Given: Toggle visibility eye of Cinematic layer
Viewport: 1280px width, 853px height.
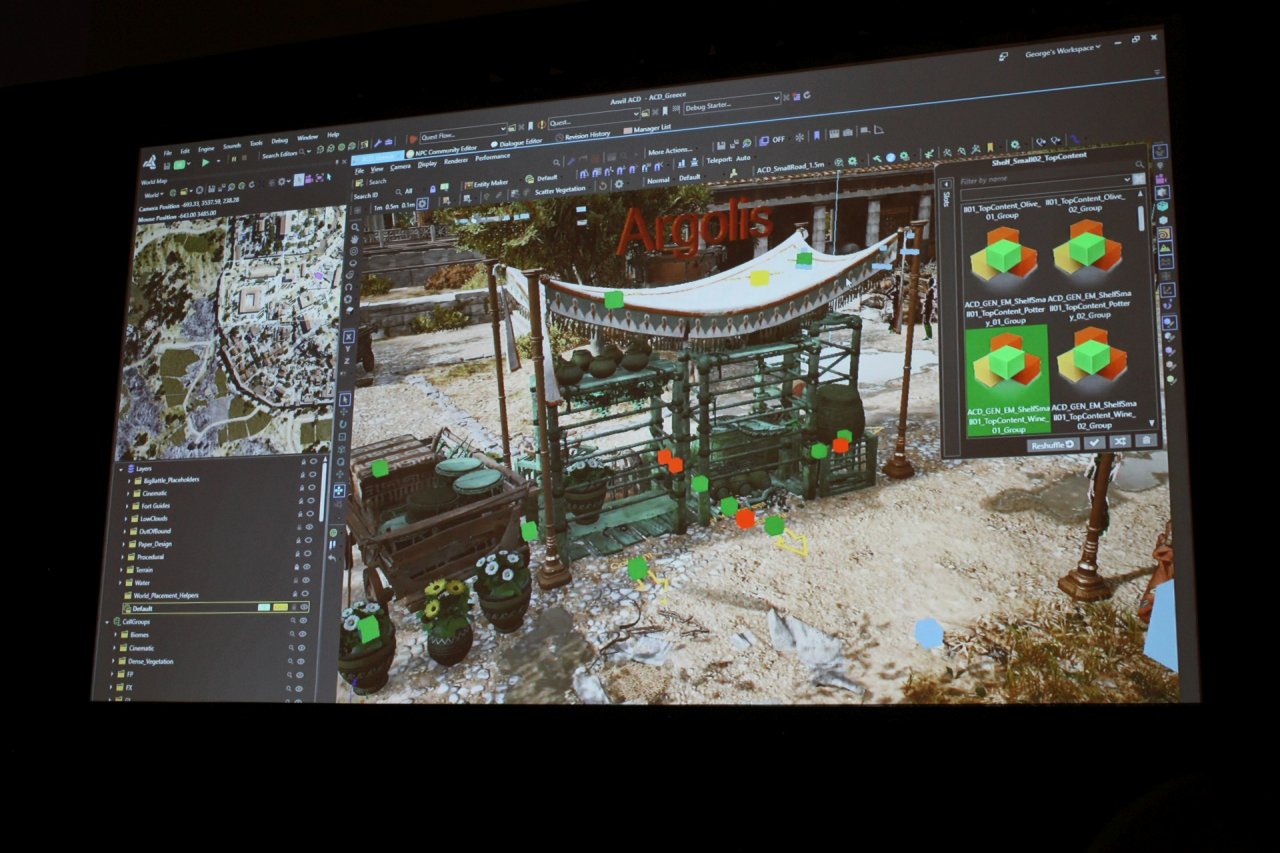Looking at the screenshot, I should tap(311, 487).
